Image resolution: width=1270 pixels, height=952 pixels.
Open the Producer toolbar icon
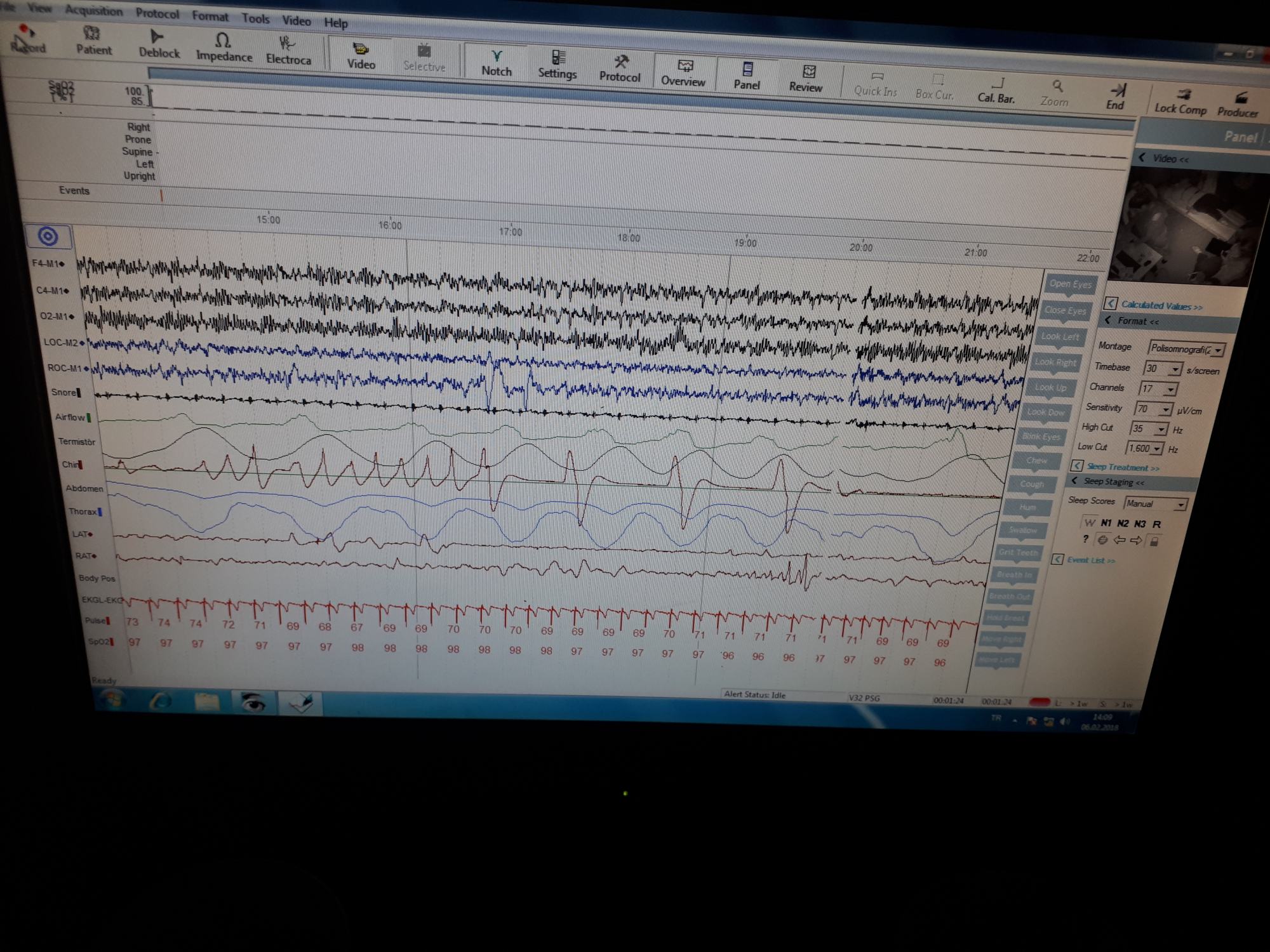1238,105
